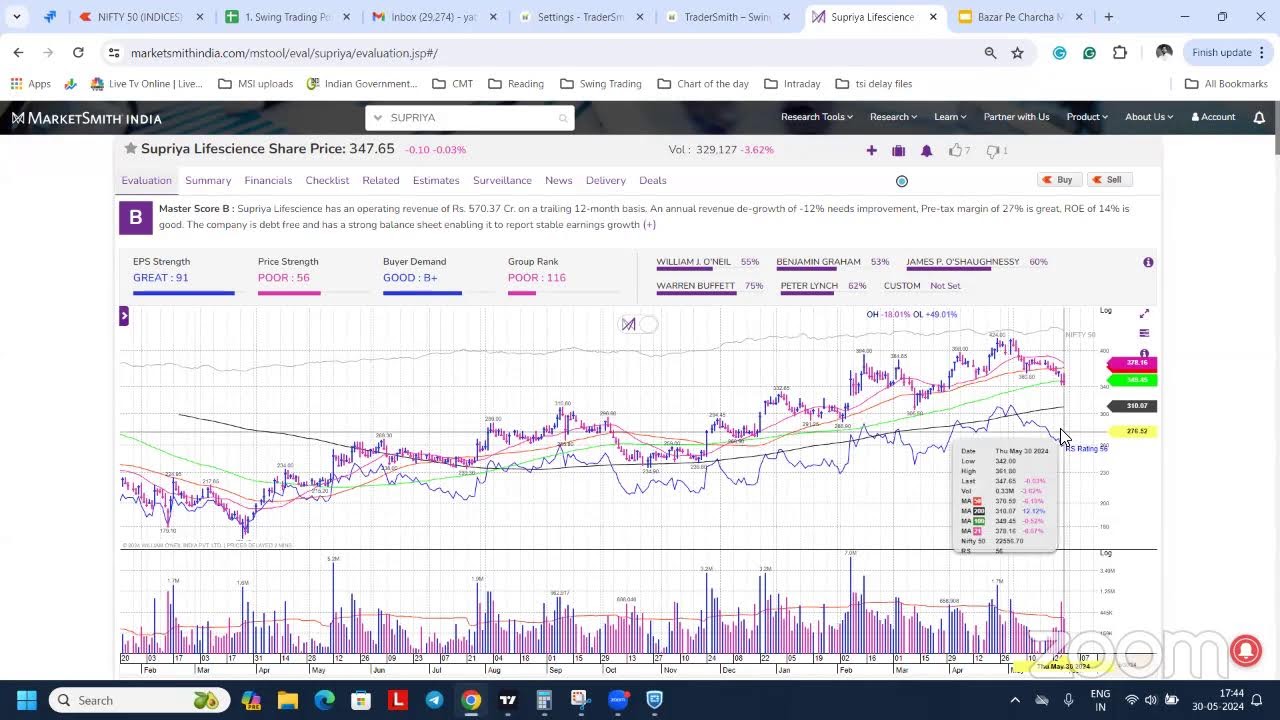Open the portfolio briefcase icon
Screen dimensions: 1280x720
point(898,150)
